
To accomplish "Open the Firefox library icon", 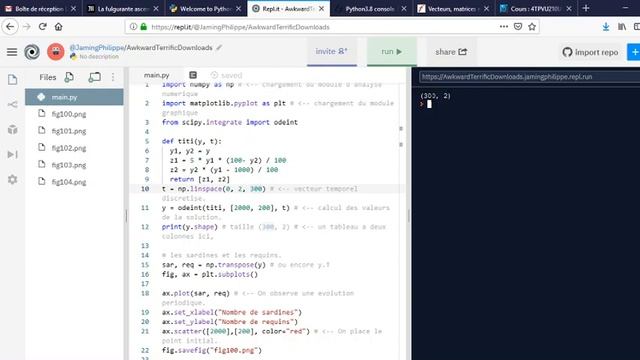I will 622,27.
